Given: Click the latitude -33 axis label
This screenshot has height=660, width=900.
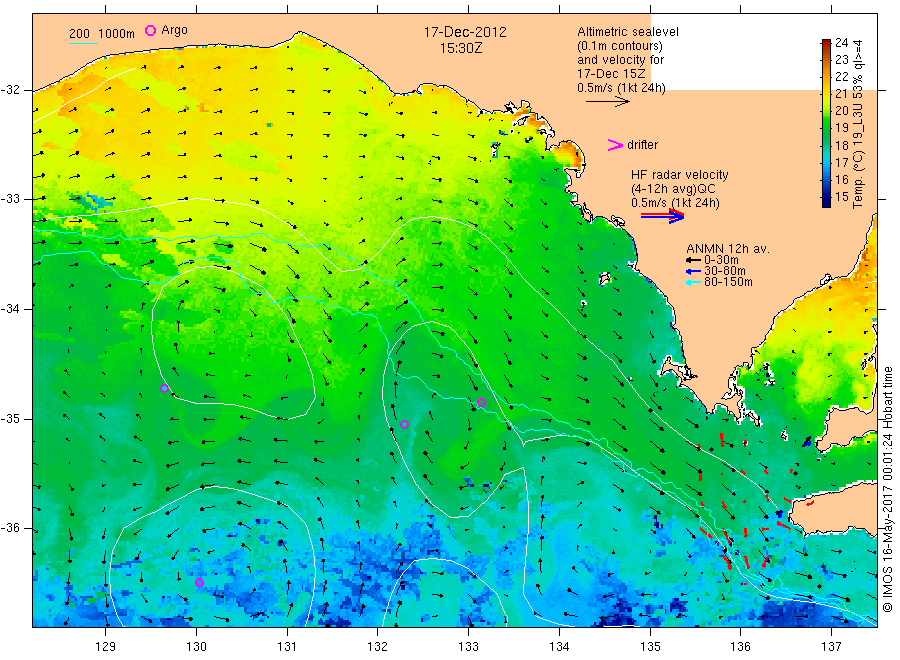Looking at the screenshot, I should coord(10,199).
